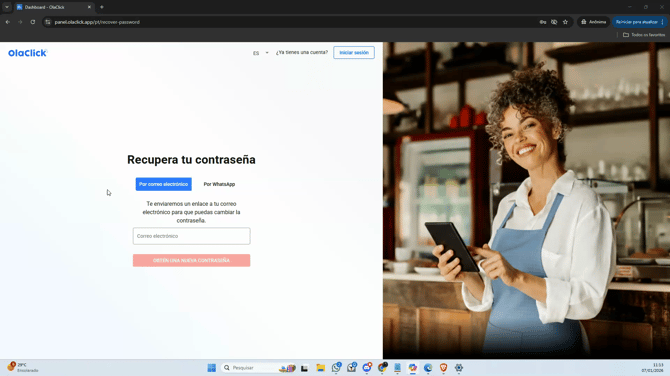The width and height of the screenshot is (670, 376).
Task: Click the Anônima incognito indicator
Action: (x=593, y=22)
